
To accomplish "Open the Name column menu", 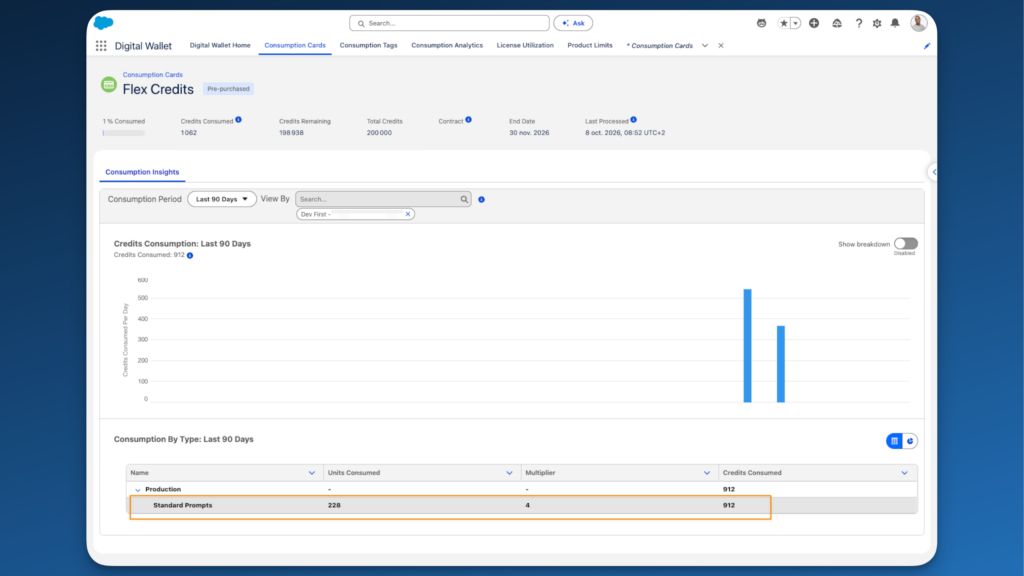I will [x=312, y=473].
